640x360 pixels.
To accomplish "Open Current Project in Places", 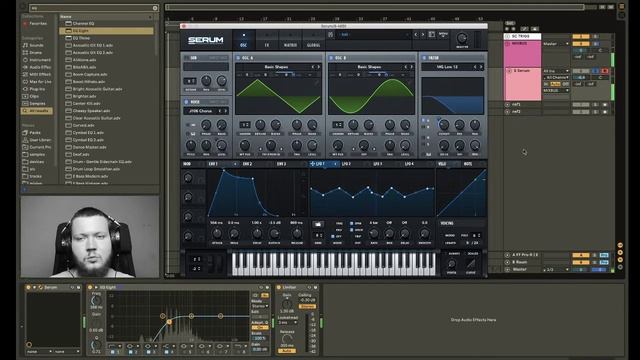I will pyautogui.click(x=36, y=147).
